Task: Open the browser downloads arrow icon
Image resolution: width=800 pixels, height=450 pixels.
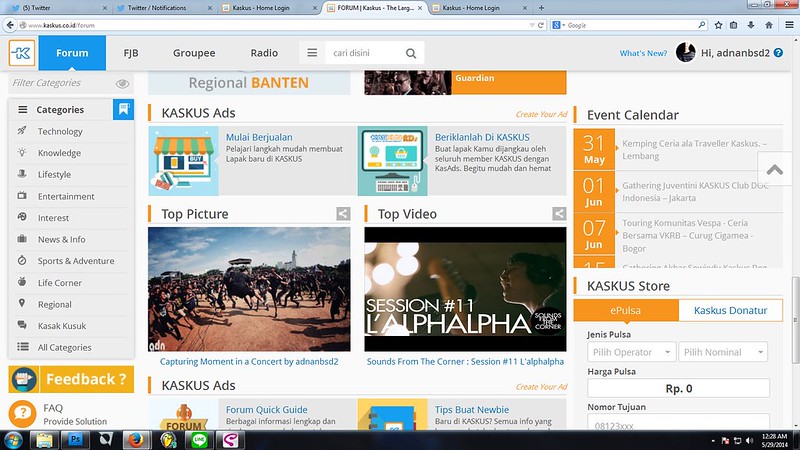Action: click(751, 25)
